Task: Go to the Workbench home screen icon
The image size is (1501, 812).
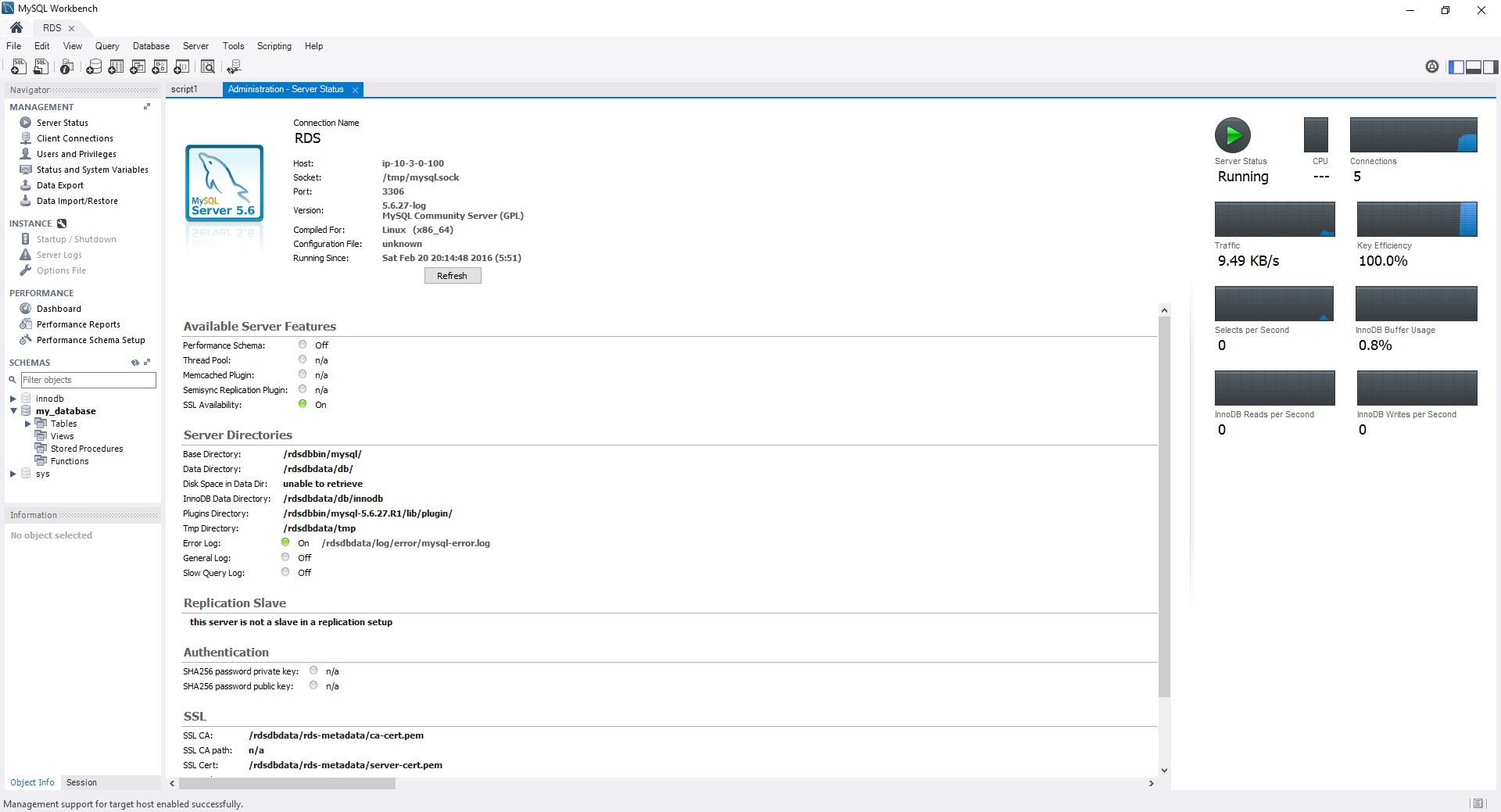Action: tap(16, 27)
